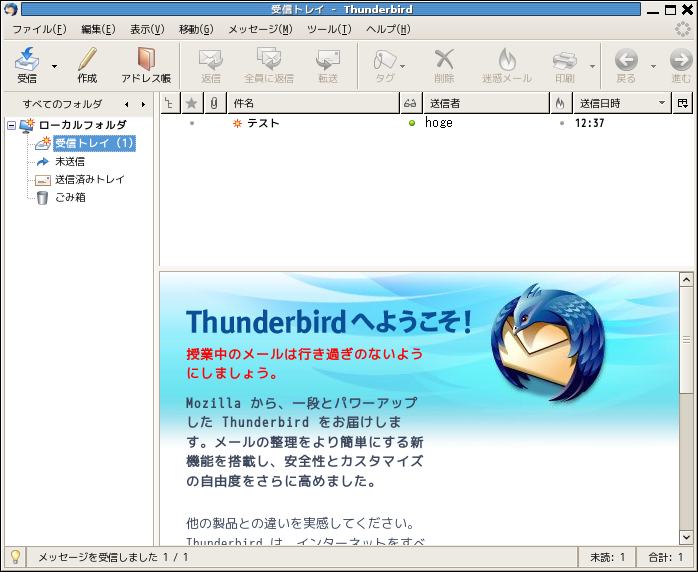Viewport: 698px width, 572px height.
Task: Click the Thunderbird へようこそ! heading
Action: [329, 321]
